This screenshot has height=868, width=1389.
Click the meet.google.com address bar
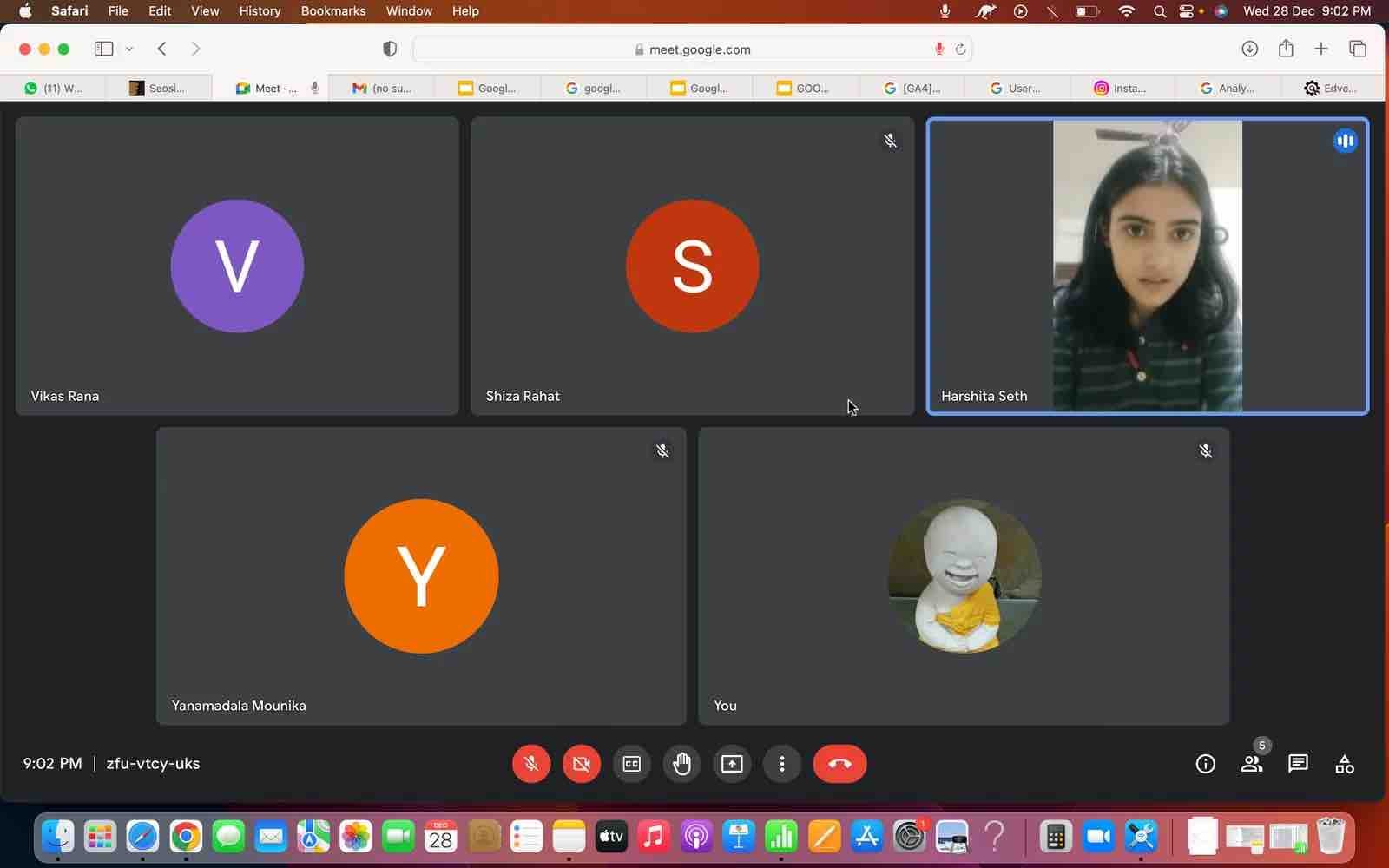(699, 49)
